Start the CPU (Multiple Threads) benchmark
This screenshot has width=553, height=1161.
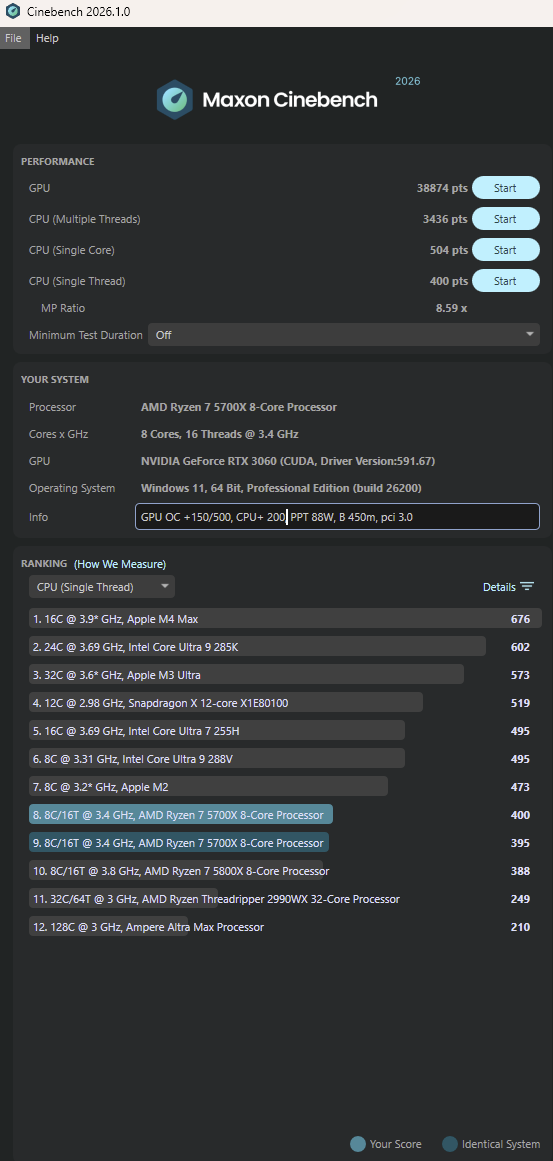506,219
